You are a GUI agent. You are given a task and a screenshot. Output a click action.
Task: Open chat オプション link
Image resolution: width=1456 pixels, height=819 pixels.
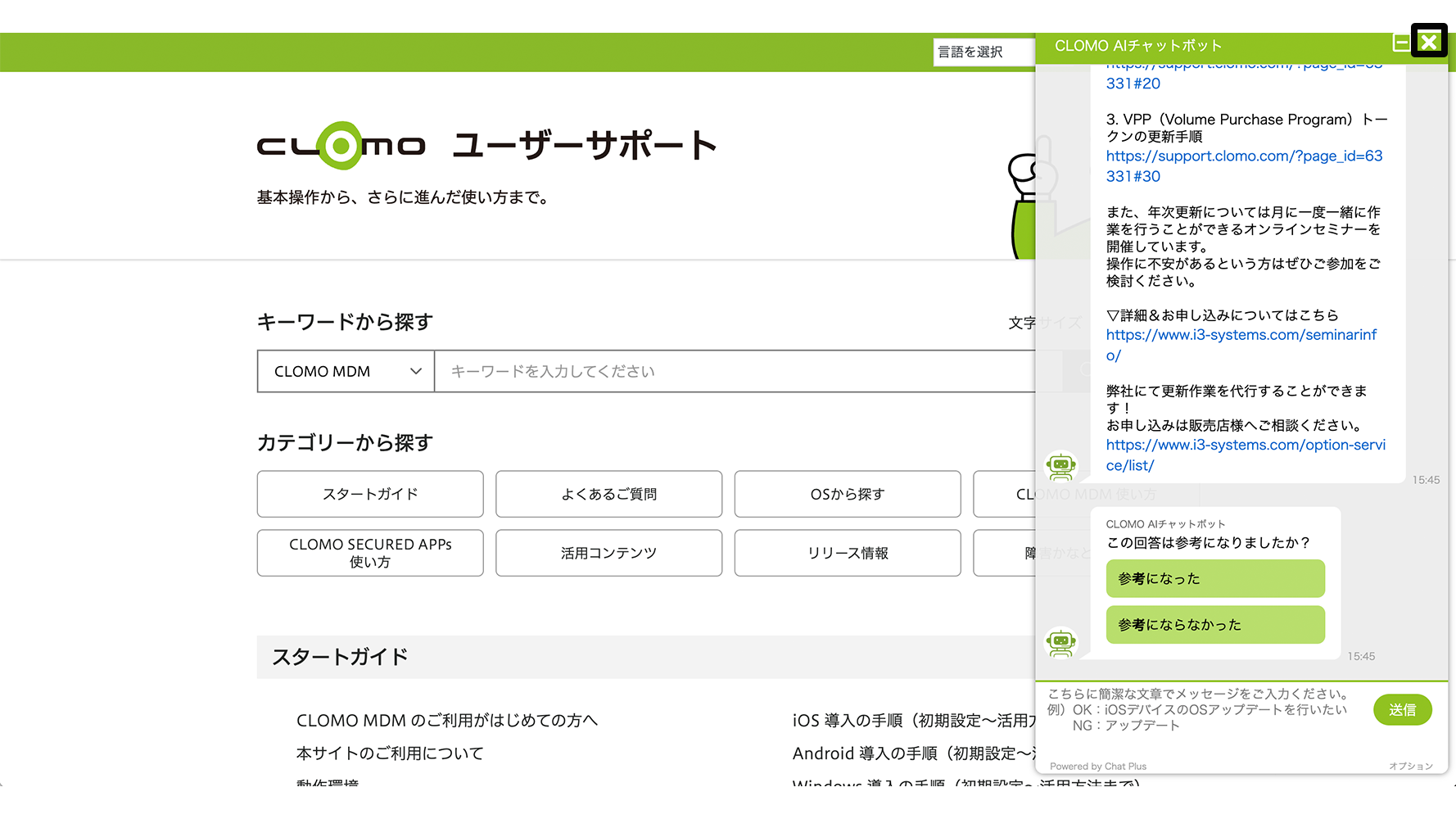click(x=1410, y=766)
